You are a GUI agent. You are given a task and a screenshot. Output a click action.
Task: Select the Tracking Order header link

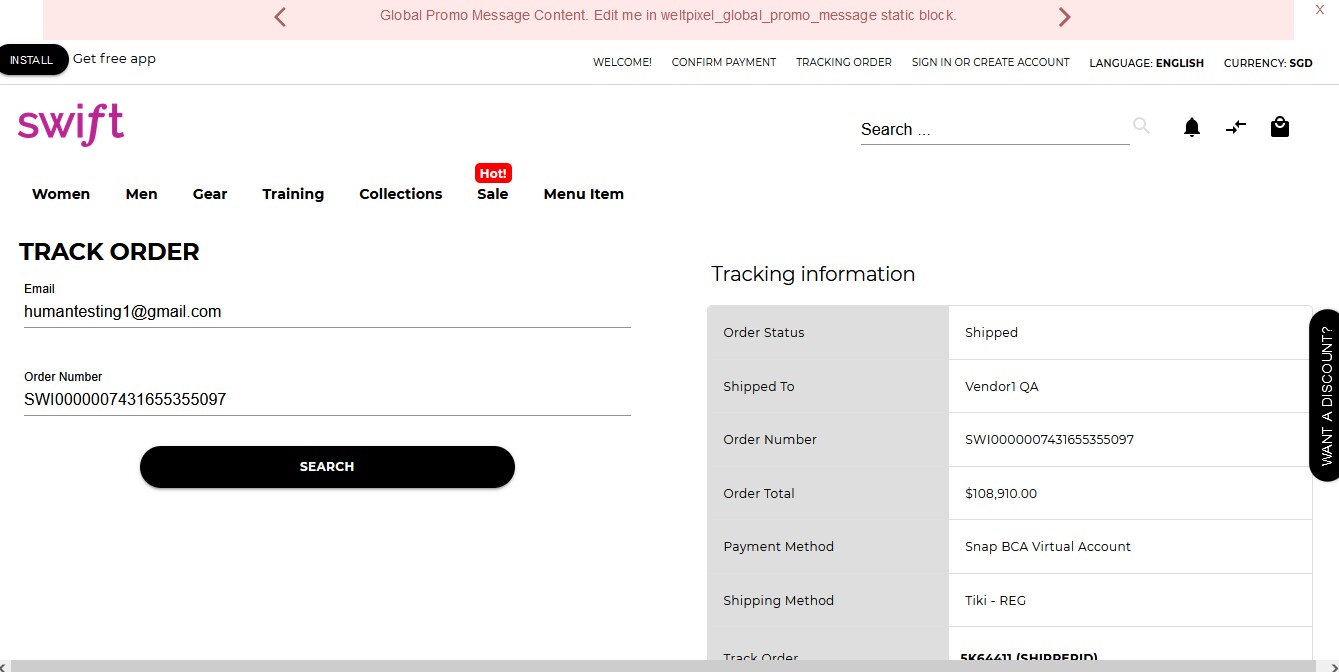tap(843, 62)
